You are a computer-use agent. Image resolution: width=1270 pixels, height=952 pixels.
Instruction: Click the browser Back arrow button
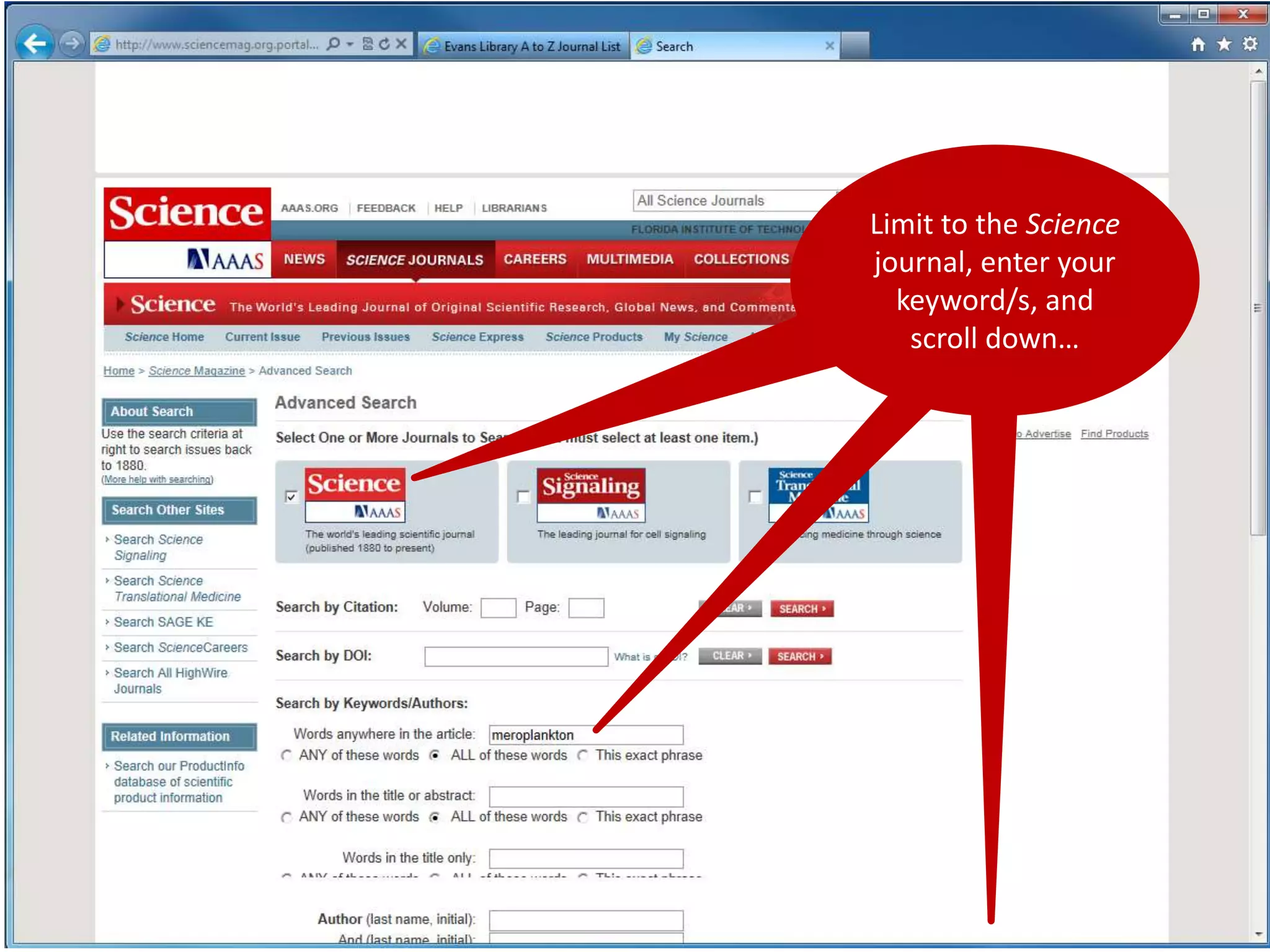pos(35,43)
